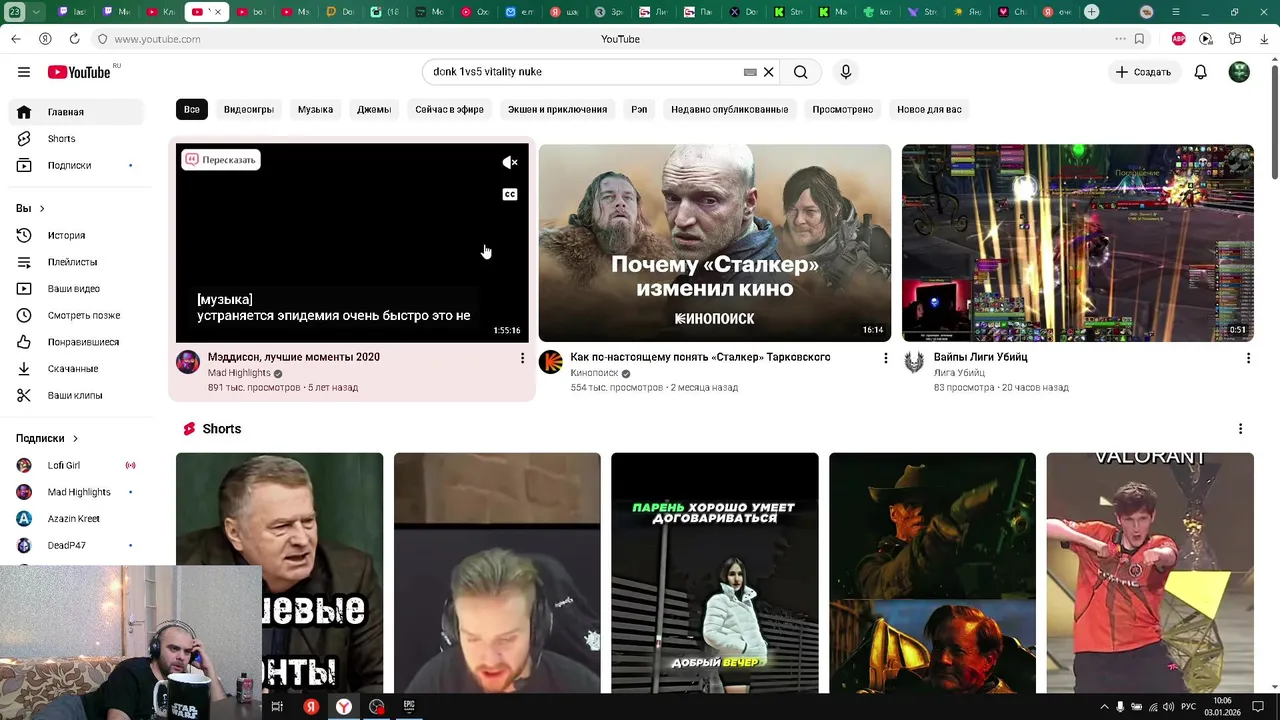The height and width of the screenshot is (720, 1280).
Task: Click the magnifier search button
Action: [x=800, y=72]
